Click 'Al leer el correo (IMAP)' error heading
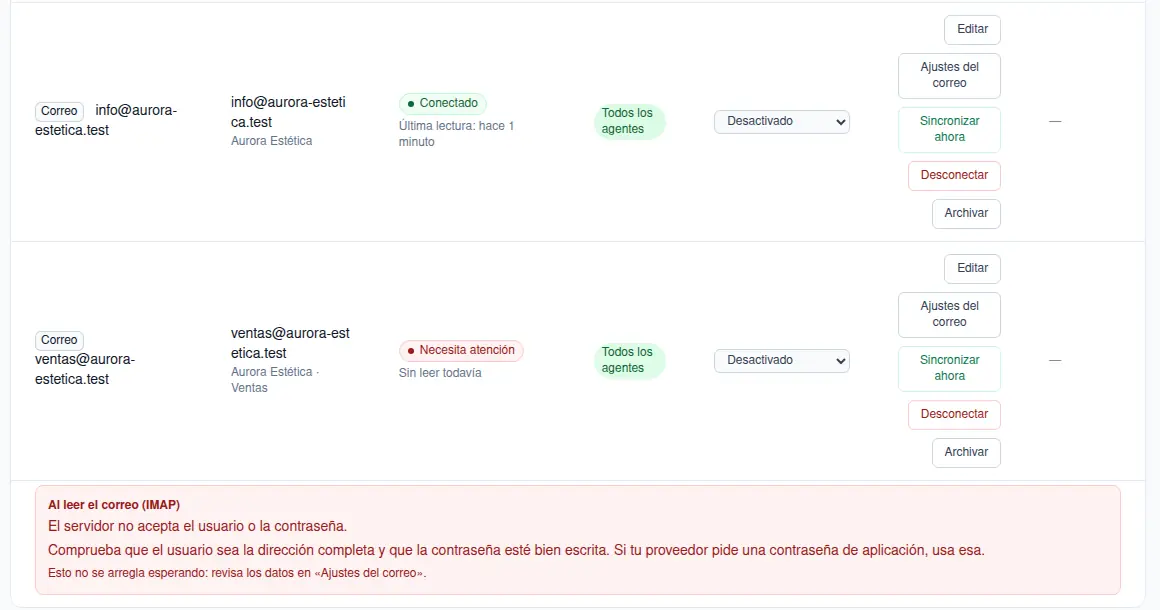This screenshot has width=1160, height=610. pos(114,505)
